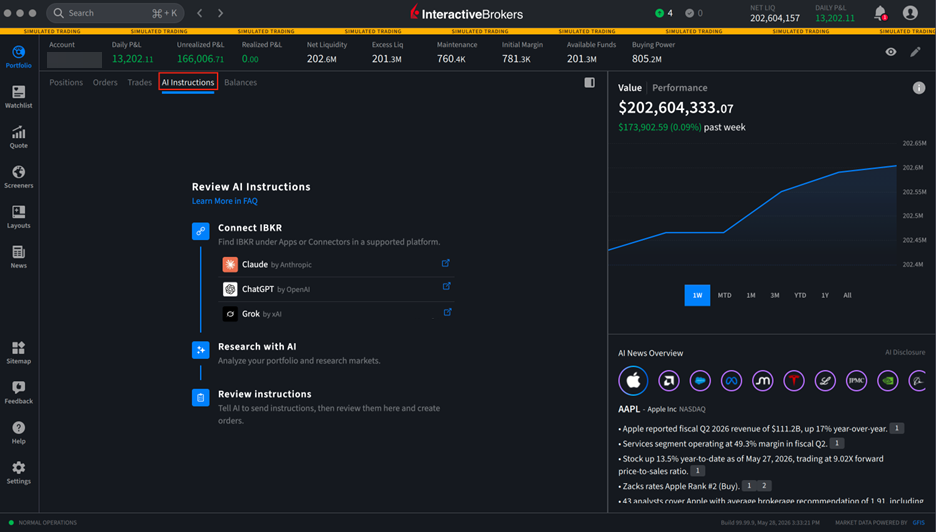Click the Review instructions clipboard icon
The image size is (936, 532).
coord(201,397)
